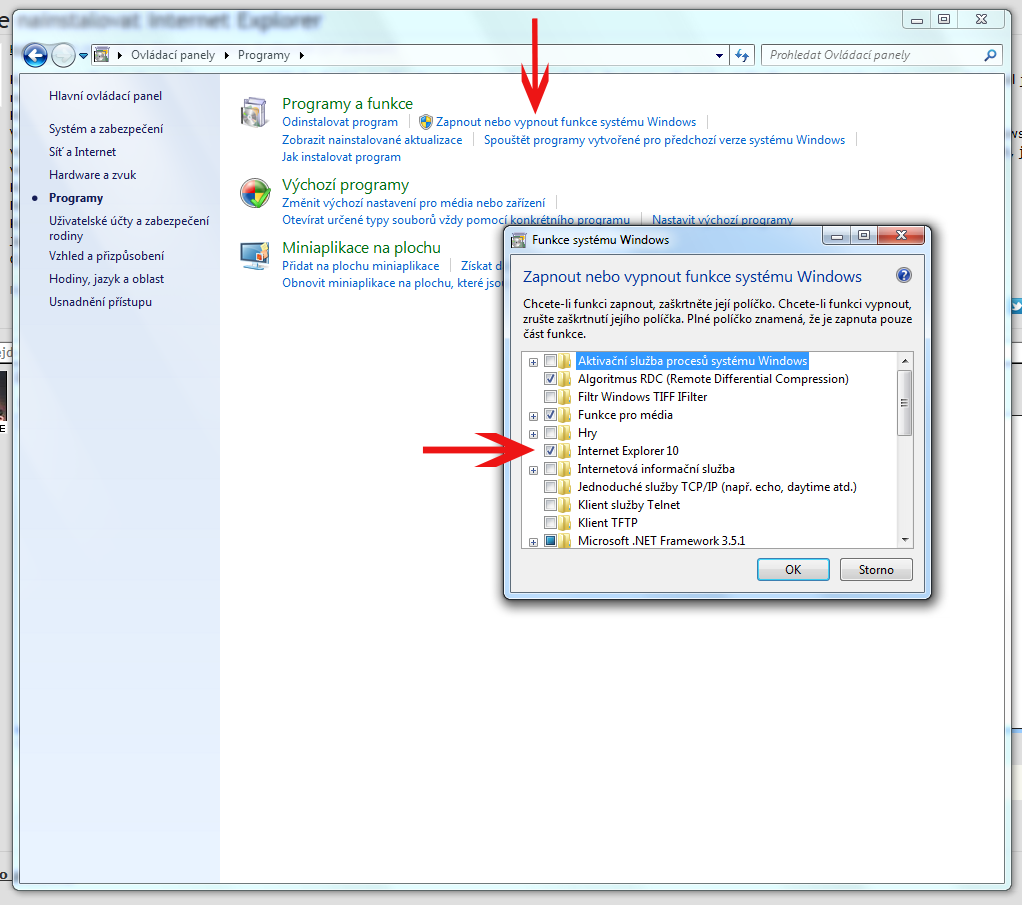Open the arrow after Programy breadcrumb
The image size is (1022, 905).
(x=301, y=55)
